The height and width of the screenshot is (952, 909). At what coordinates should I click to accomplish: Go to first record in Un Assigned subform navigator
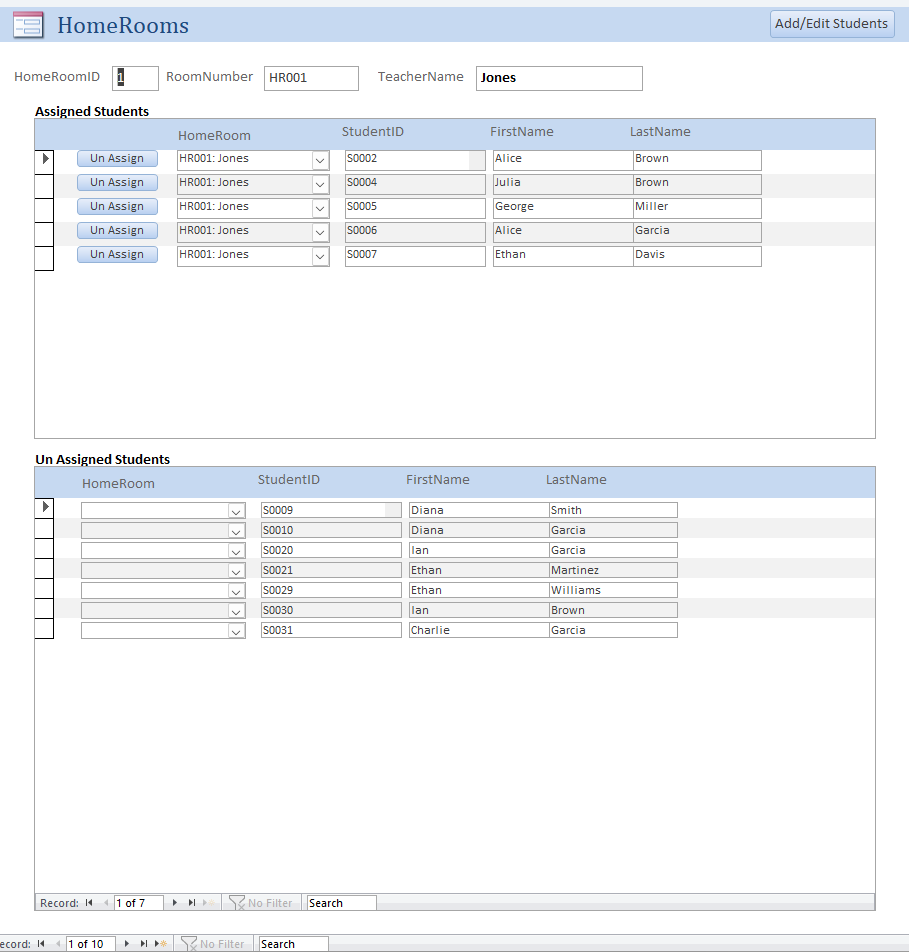89,903
